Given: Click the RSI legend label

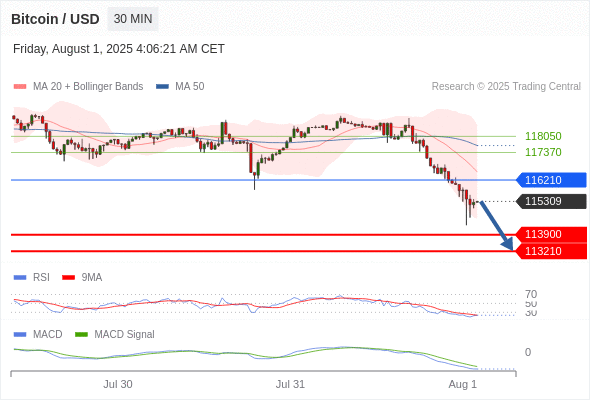Looking at the screenshot, I should click(x=41, y=278).
